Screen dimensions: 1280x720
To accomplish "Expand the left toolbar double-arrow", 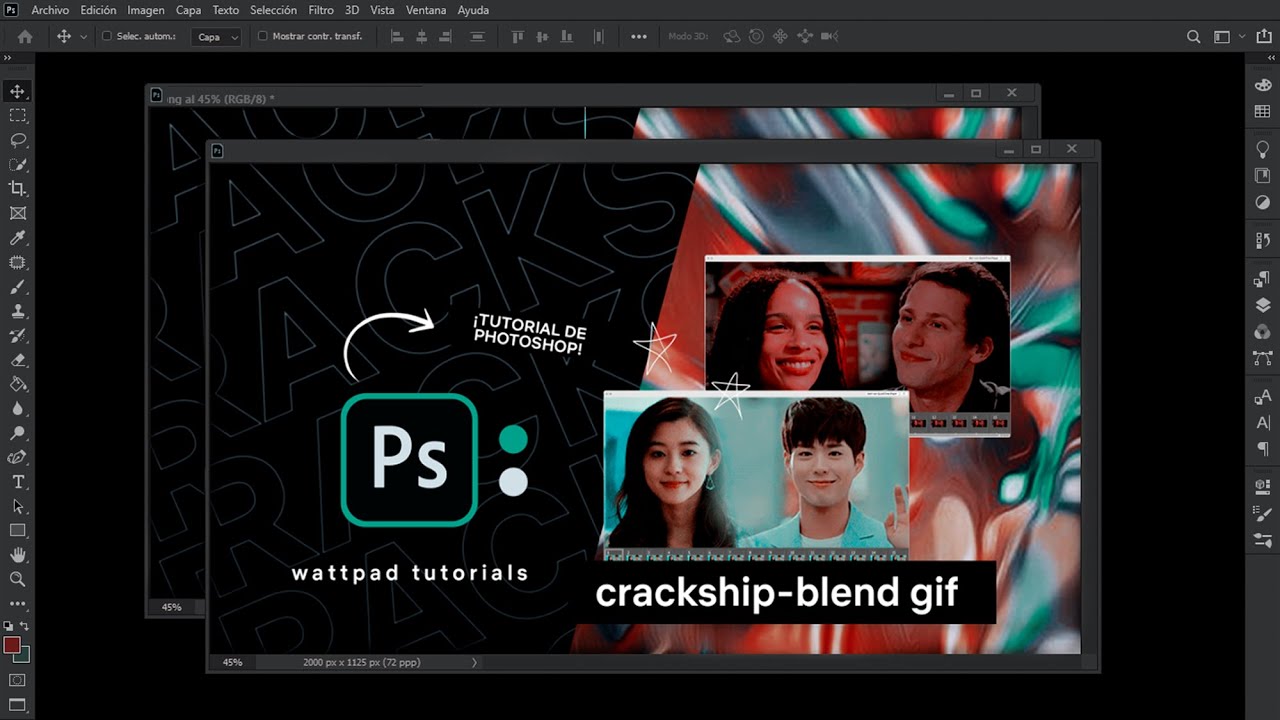I will point(8,58).
